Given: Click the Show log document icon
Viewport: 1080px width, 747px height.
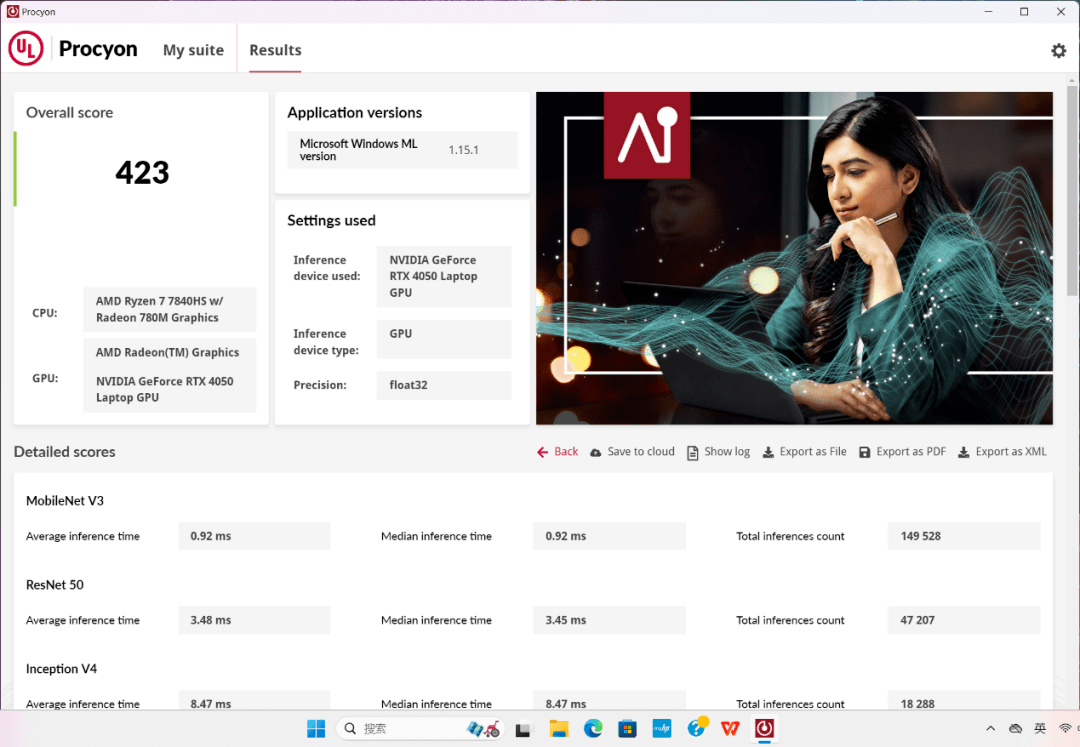Looking at the screenshot, I should coord(692,452).
